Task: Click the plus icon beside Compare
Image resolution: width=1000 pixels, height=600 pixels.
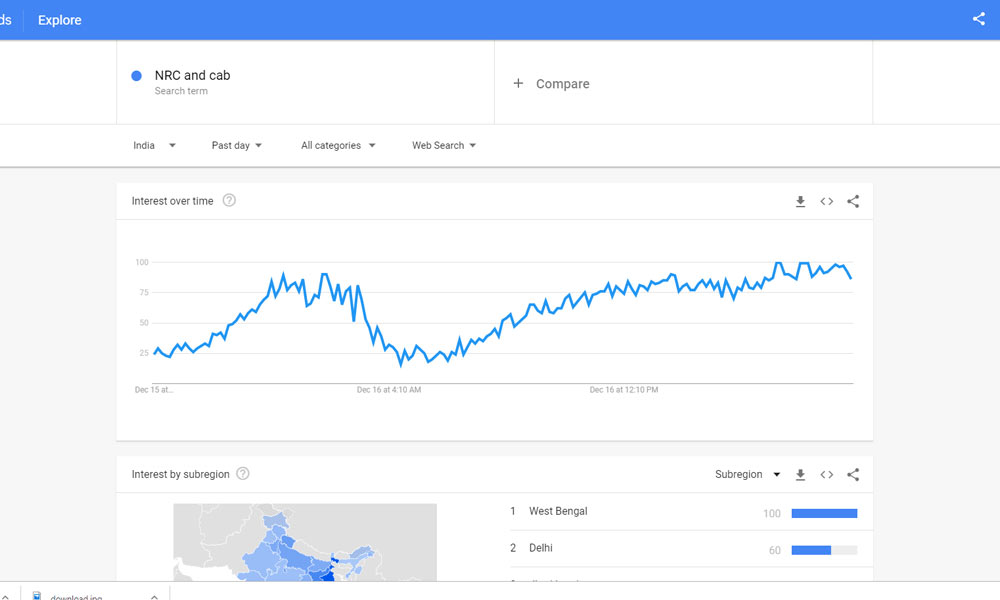Action: tap(518, 84)
